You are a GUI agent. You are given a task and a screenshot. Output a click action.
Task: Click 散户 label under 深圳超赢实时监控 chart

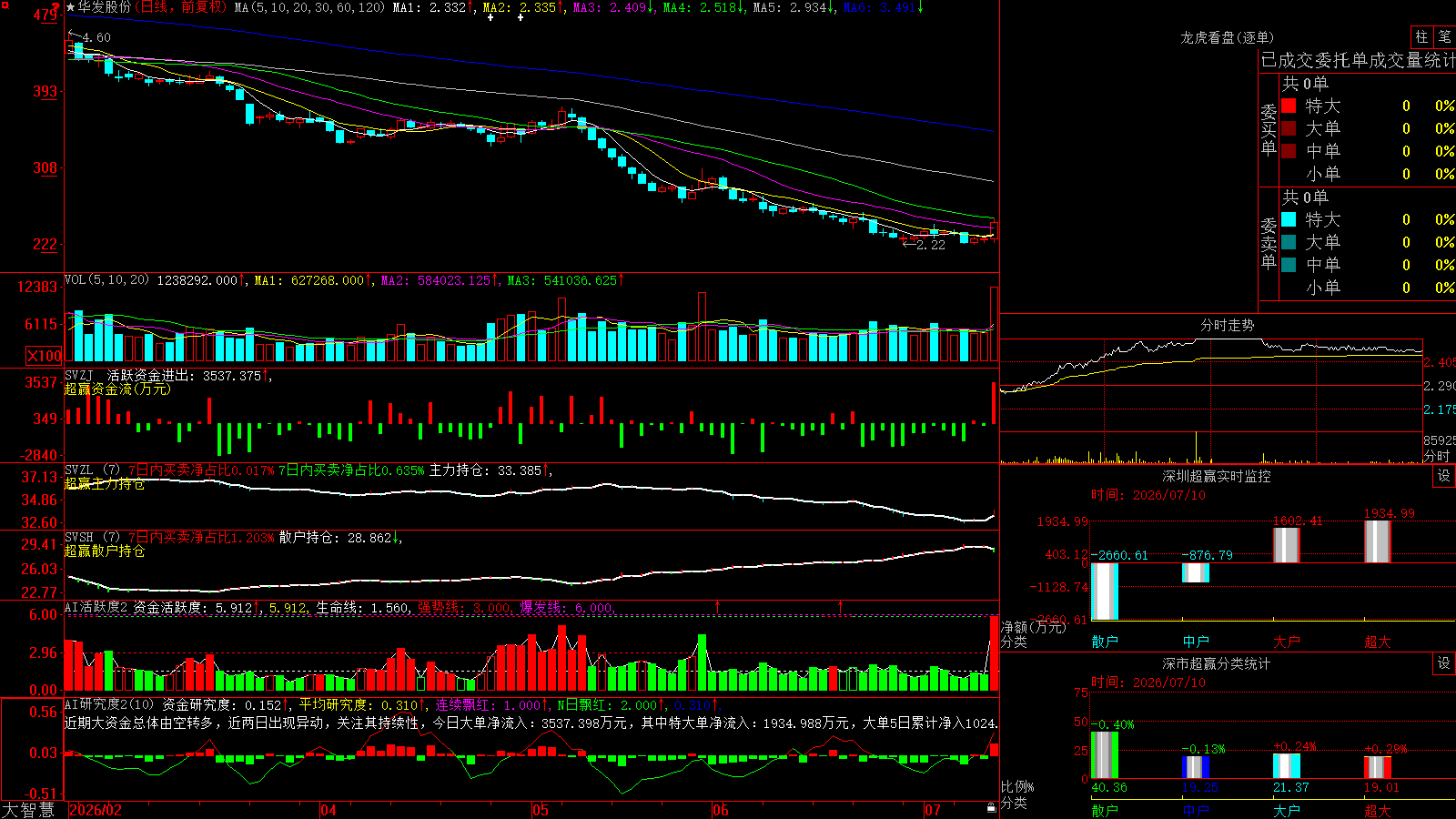click(1105, 641)
